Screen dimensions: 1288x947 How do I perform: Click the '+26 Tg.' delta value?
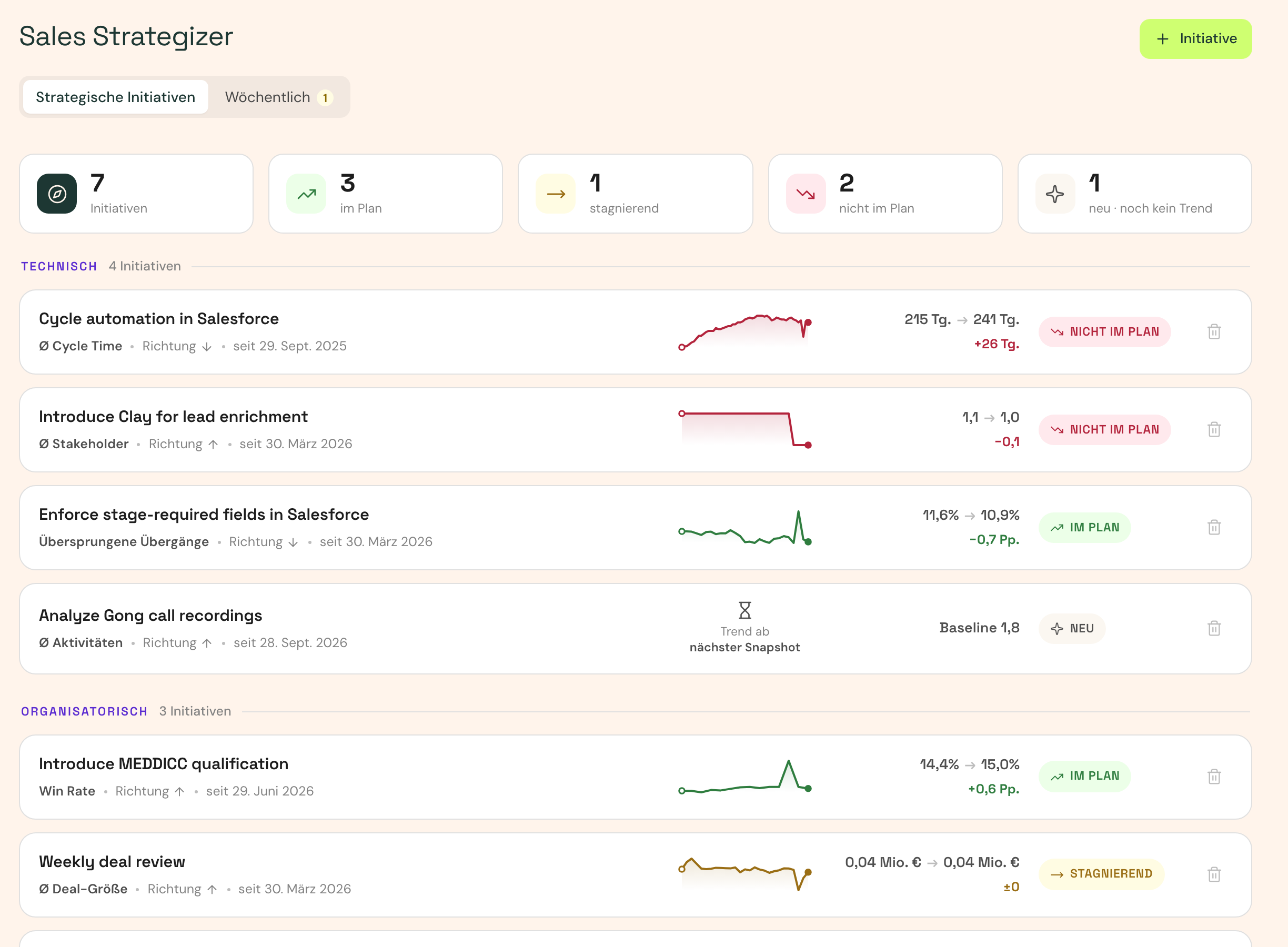click(996, 344)
